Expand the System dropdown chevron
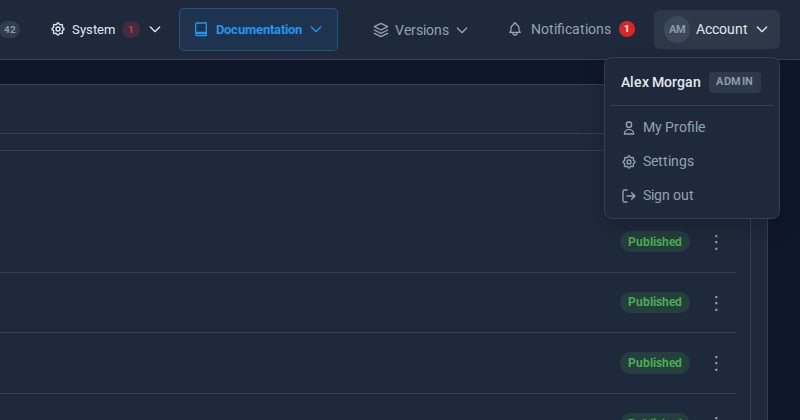This screenshot has width=800, height=420. pyautogui.click(x=155, y=30)
